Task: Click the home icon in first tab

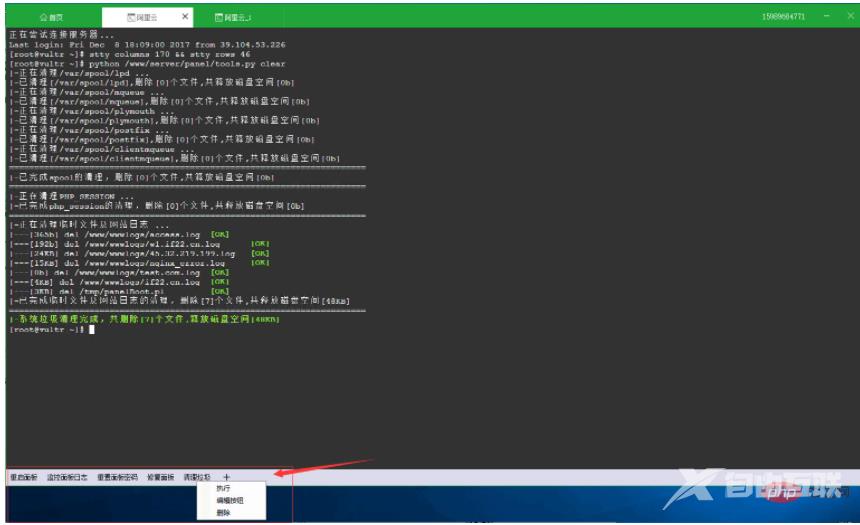Action: tap(43, 18)
